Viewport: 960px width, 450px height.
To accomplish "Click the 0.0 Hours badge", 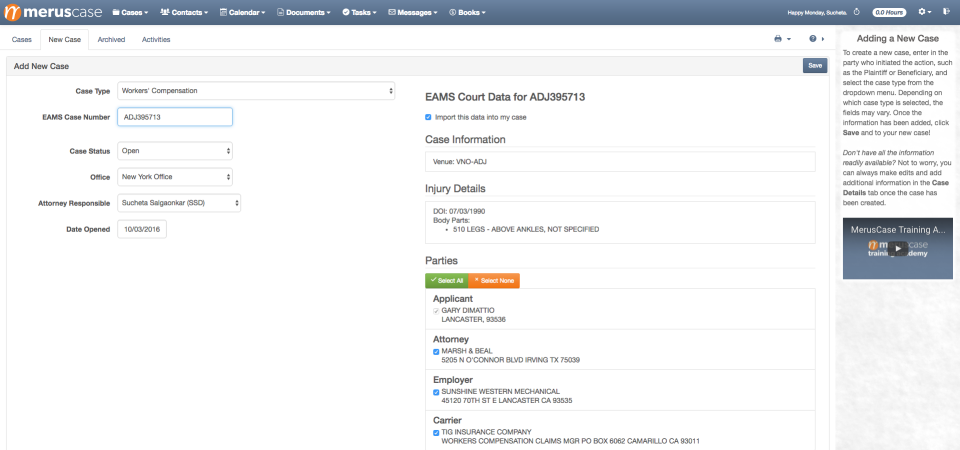I will pyautogui.click(x=889, y=12).
